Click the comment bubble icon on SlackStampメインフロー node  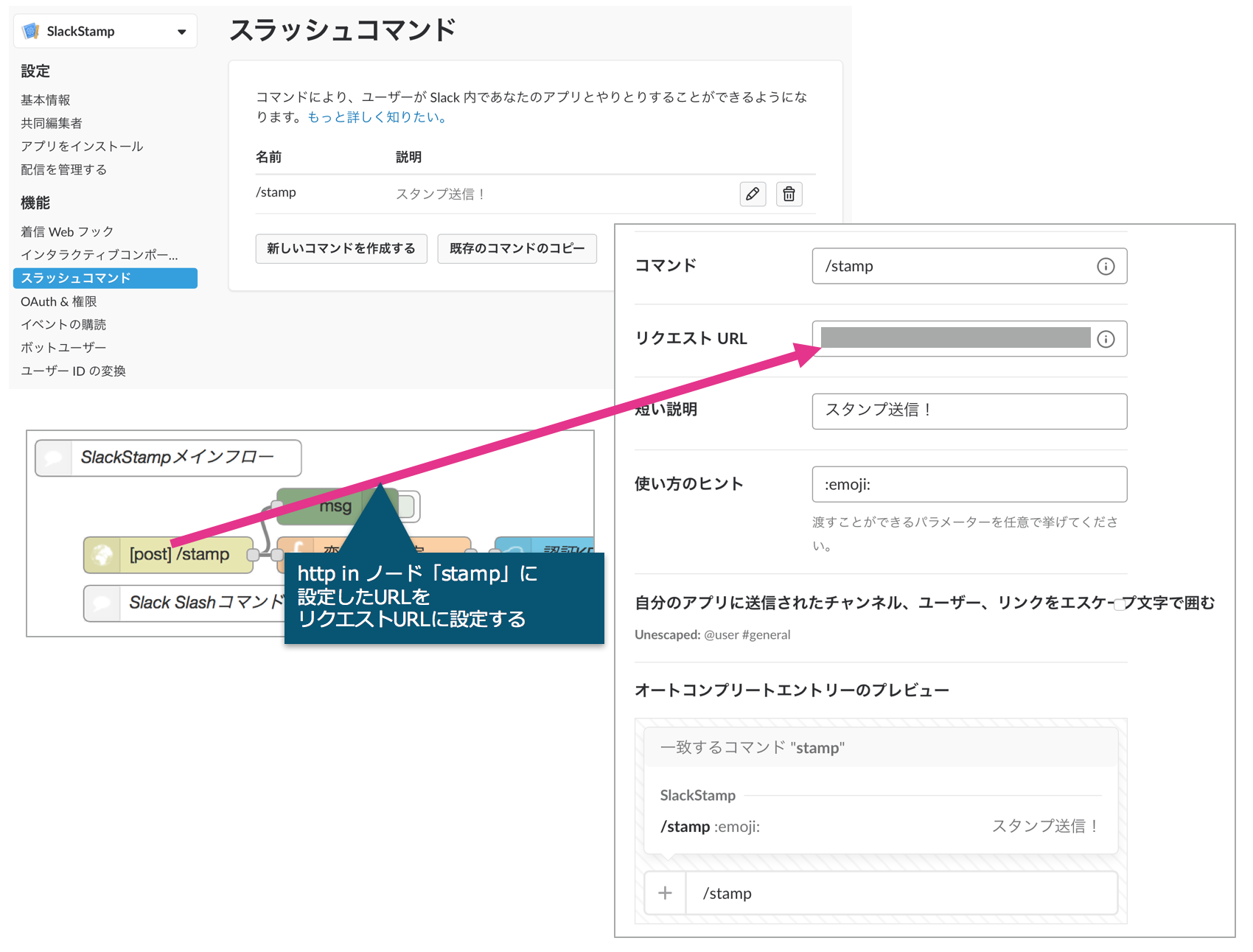[x=53, y=458]
